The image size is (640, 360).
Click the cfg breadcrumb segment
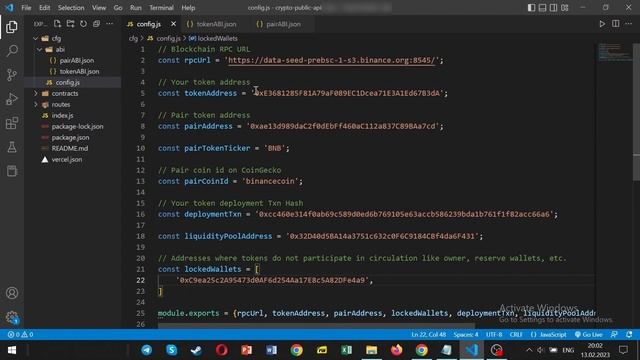[133, 38]
